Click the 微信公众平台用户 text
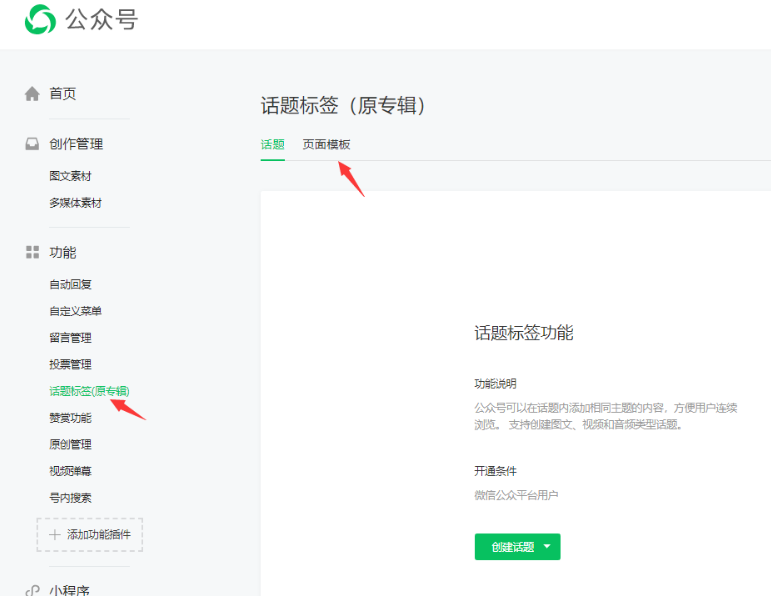Image resolution: width=771 pixels, height=603 pixels. pos(516,495)
